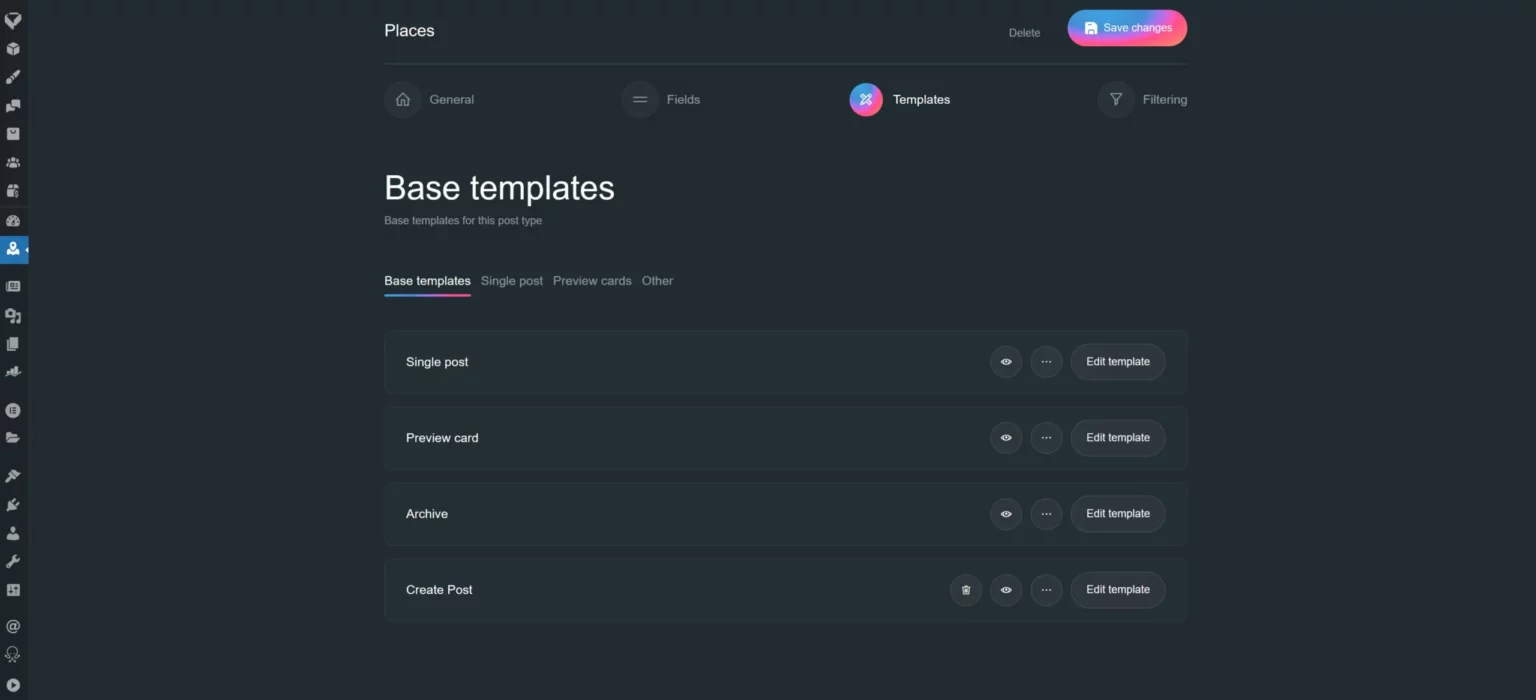
Task: Expand the three-dot menu for Archive
Action: (1046, 514)
